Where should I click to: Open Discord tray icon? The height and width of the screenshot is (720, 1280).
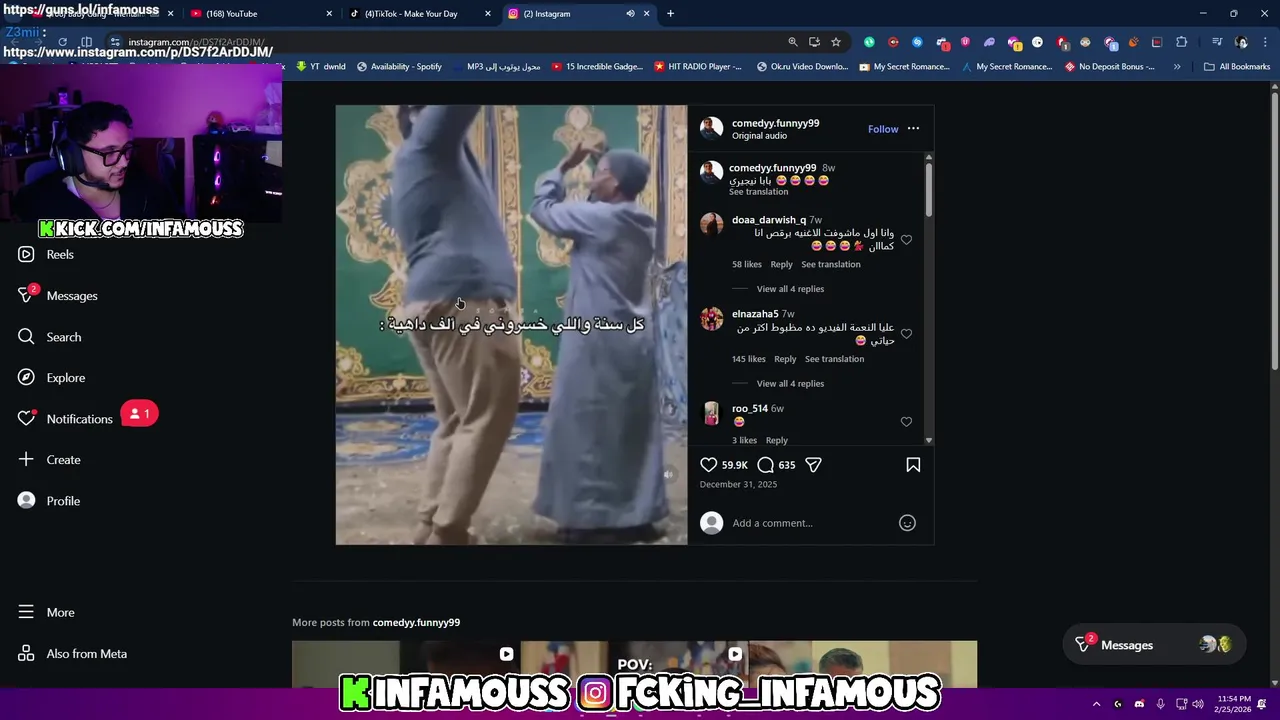(1139, 704)
